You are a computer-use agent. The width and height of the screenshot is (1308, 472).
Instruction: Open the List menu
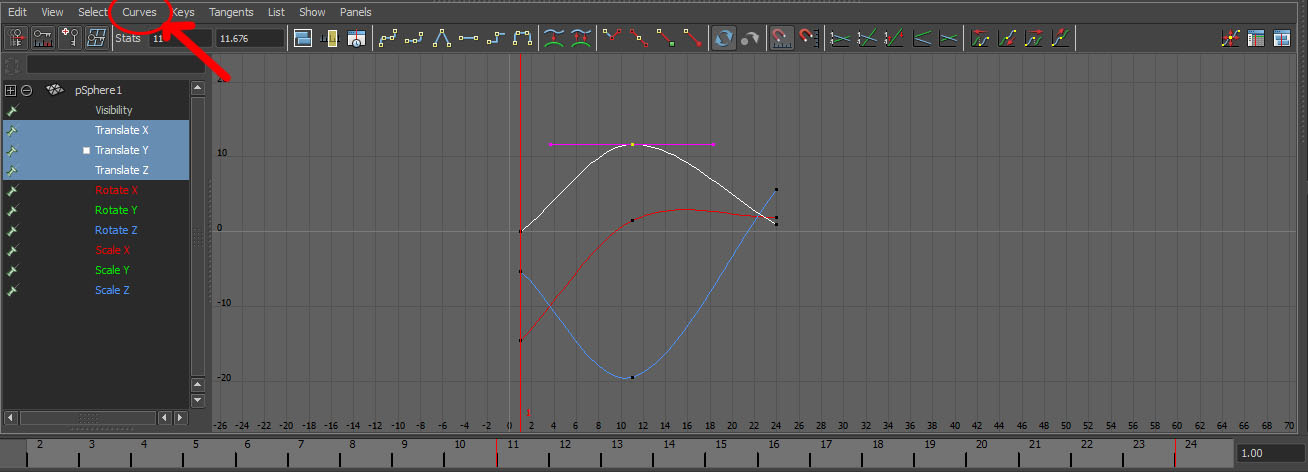coord(277,12)
